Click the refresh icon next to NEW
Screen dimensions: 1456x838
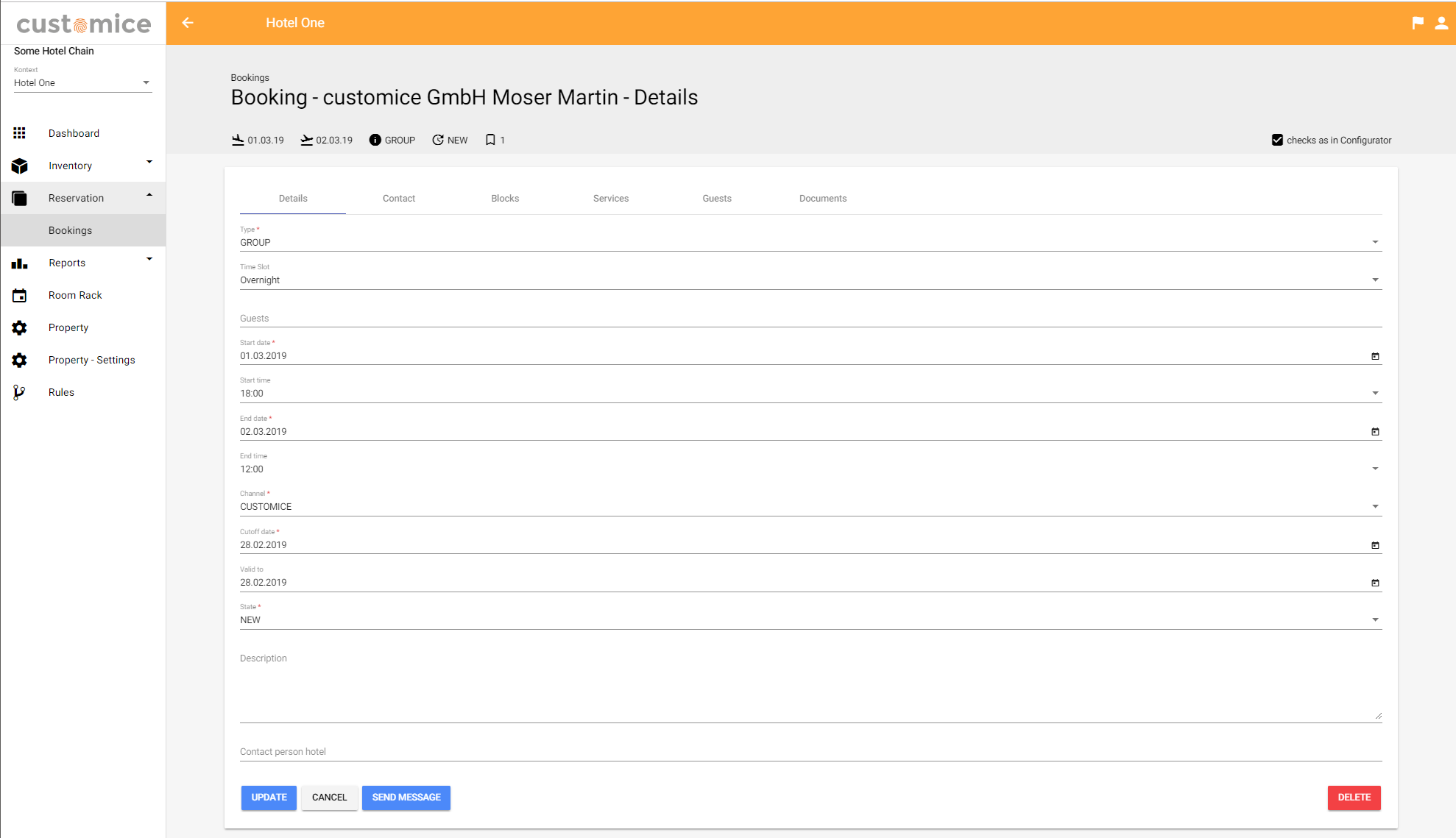coord(438,140)
